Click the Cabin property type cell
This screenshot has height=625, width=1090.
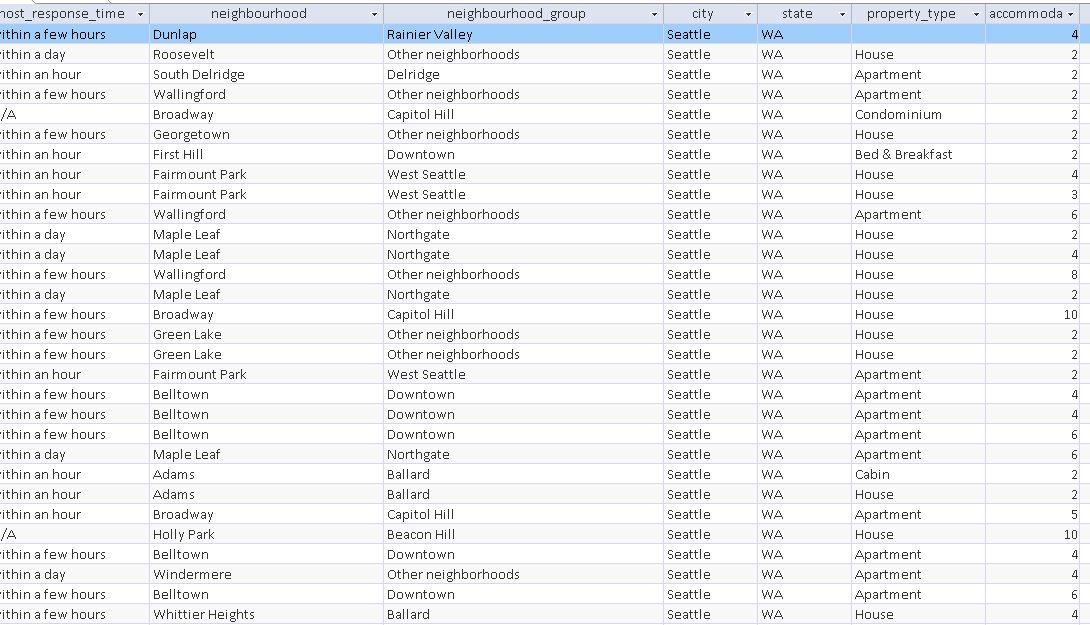coord(873,474)
